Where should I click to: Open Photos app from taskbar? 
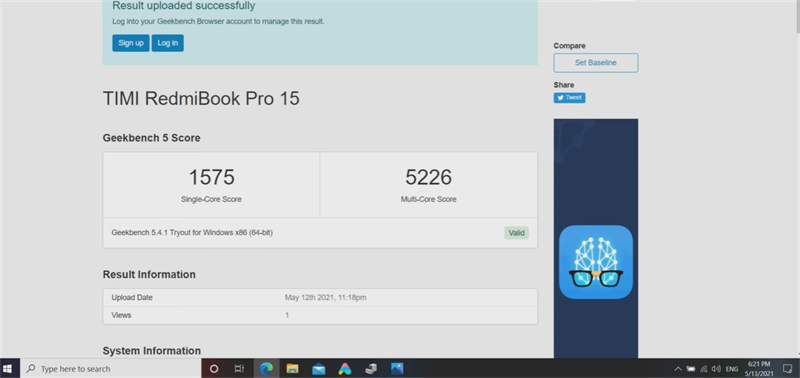pos(397,368)
